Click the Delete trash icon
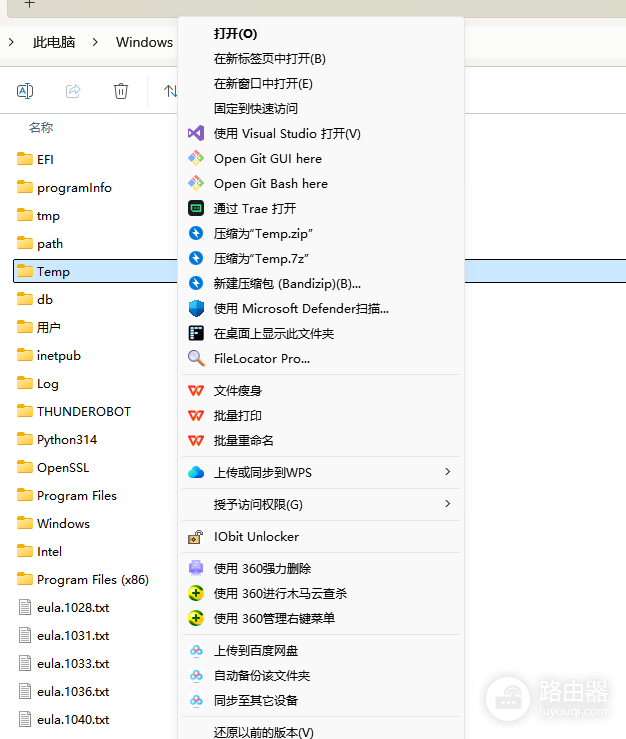This screenshot has height=739, width=626. click(121, 90)
